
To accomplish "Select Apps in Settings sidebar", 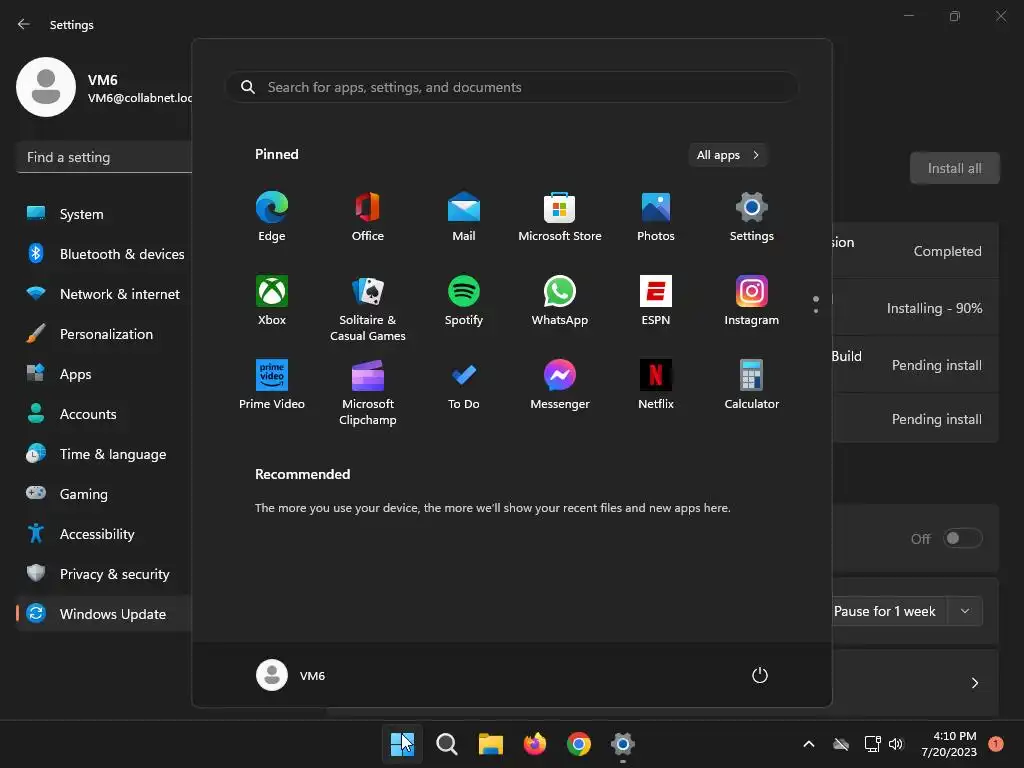I will [104, 374].
